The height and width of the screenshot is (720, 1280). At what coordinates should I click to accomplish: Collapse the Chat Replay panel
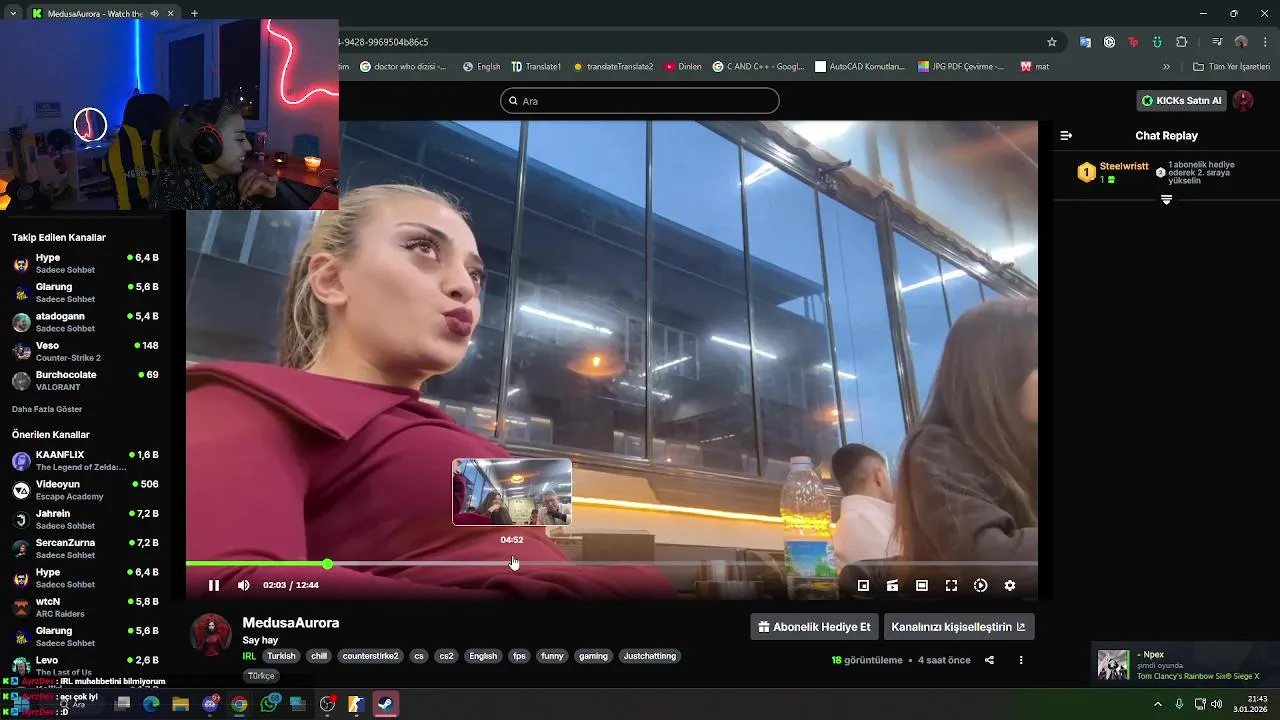coord(1066,135)
